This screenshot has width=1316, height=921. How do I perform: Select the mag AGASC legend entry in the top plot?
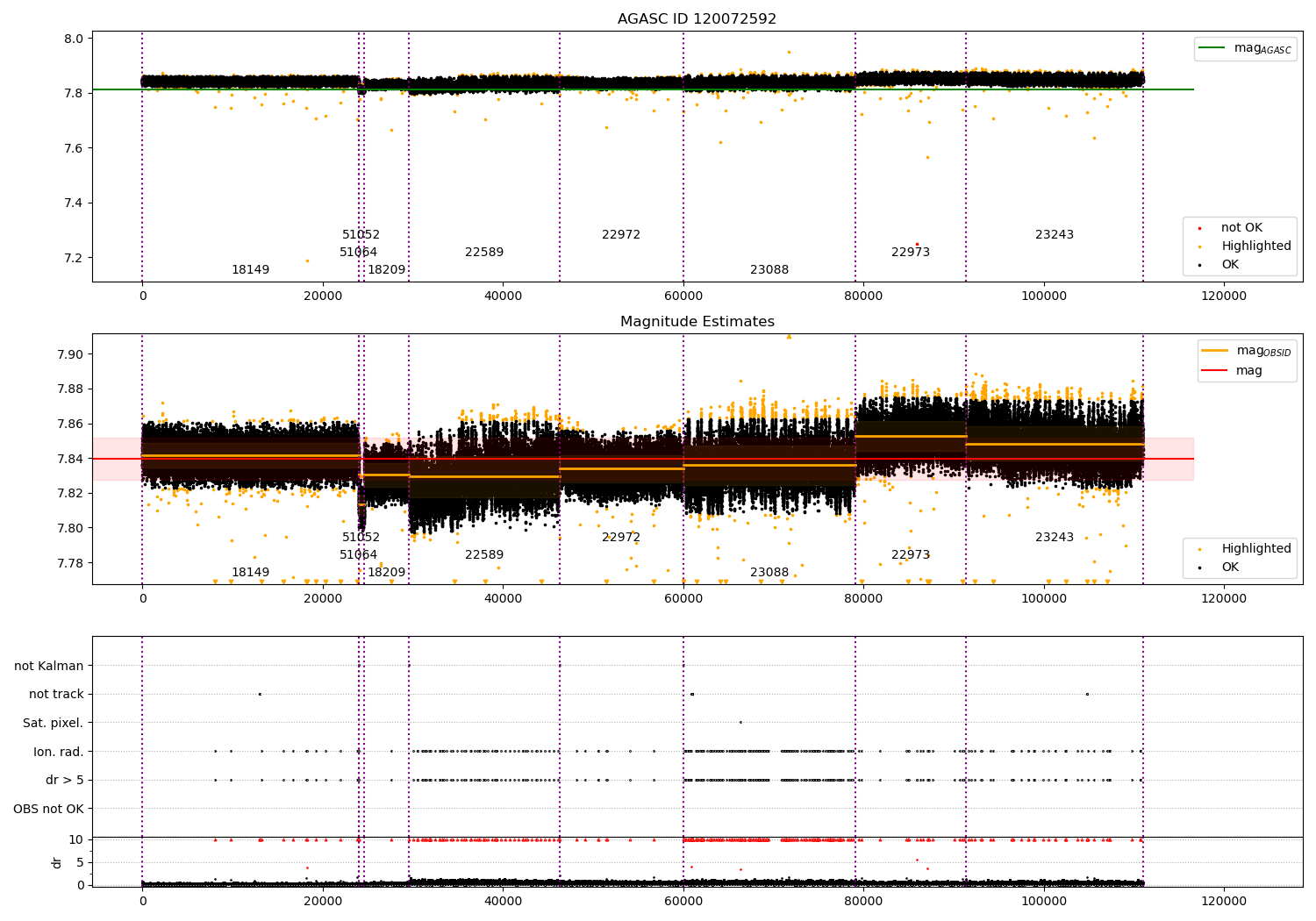pos(1245,49)
